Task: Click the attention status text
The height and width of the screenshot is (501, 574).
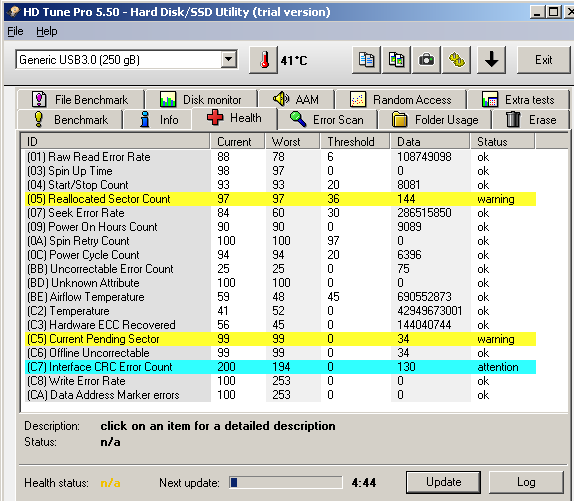Action: pos(497,367)
